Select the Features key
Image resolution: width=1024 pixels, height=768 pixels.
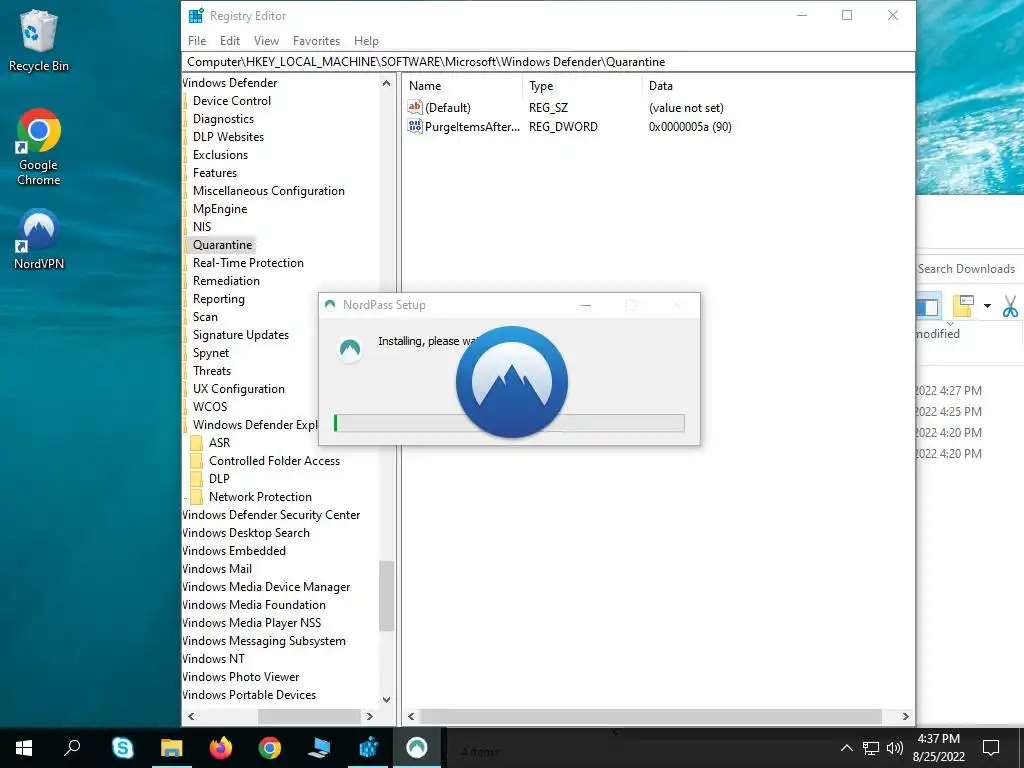point(215,173)
